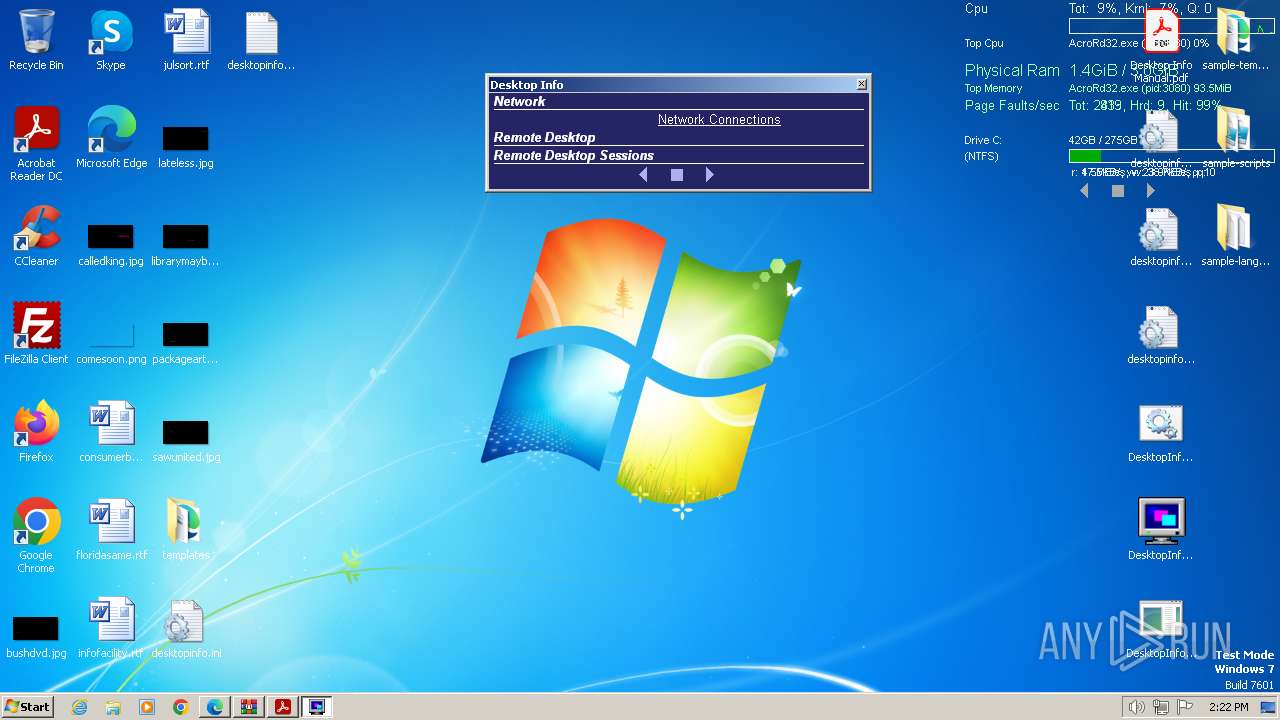Open Acrobat Reader DC shortcut

click(36, 143)
